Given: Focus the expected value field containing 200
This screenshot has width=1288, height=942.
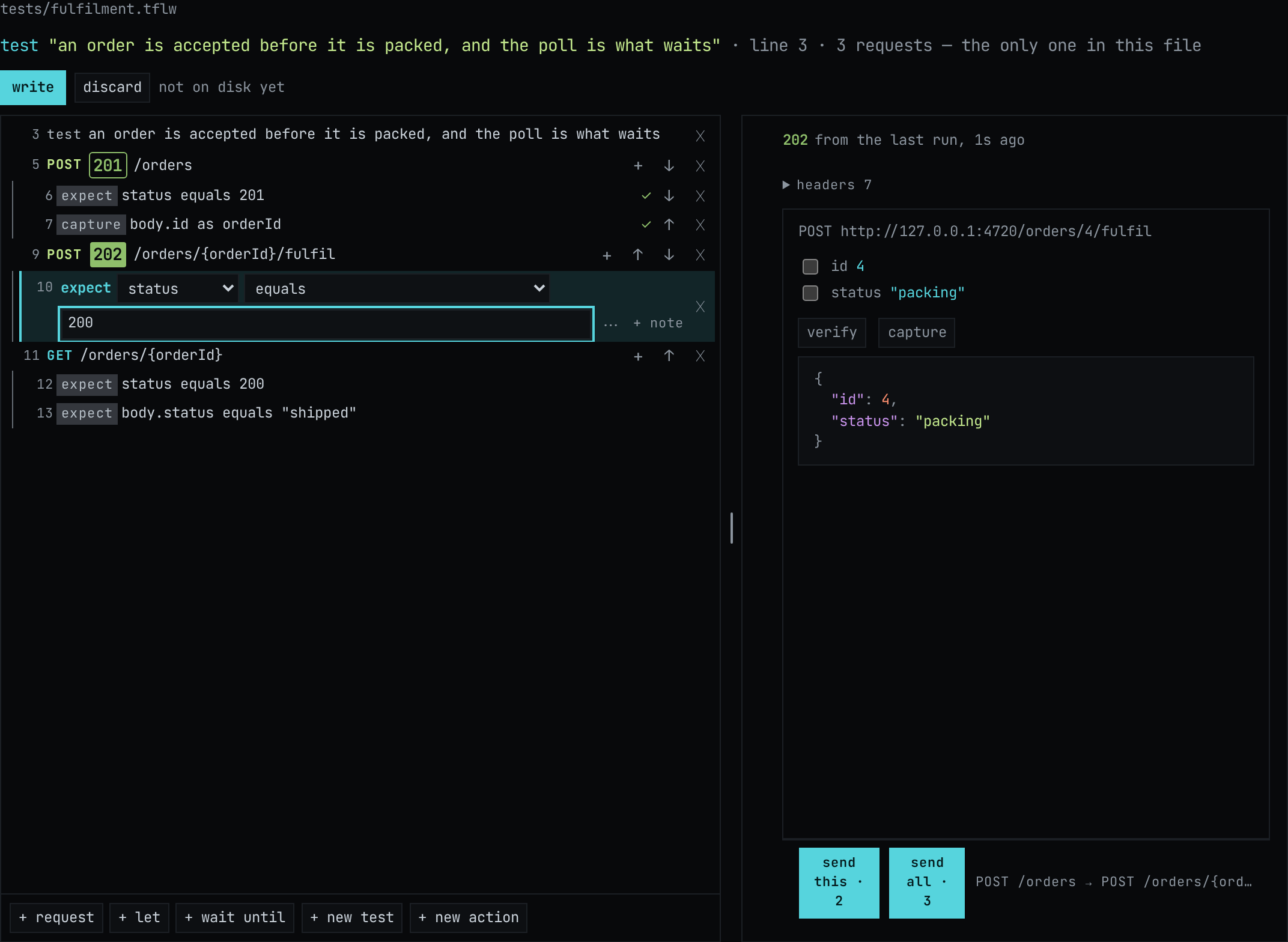Looking at the screenshot, I should tap(326, 324).
